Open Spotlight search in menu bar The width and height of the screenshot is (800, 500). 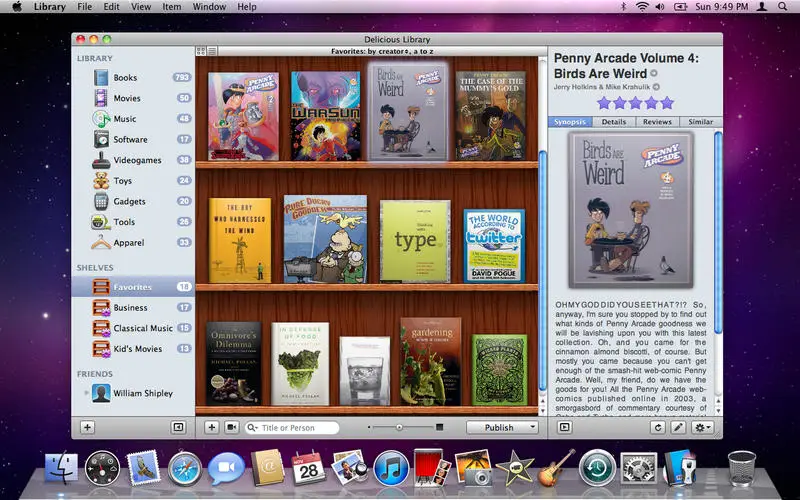point(782,7)
